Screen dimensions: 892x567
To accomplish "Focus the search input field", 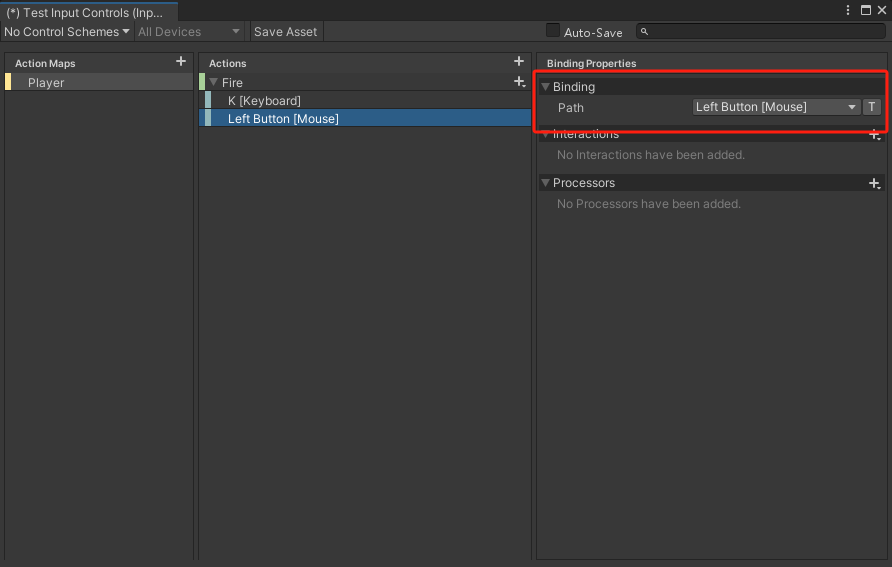I will pos(761,31).
